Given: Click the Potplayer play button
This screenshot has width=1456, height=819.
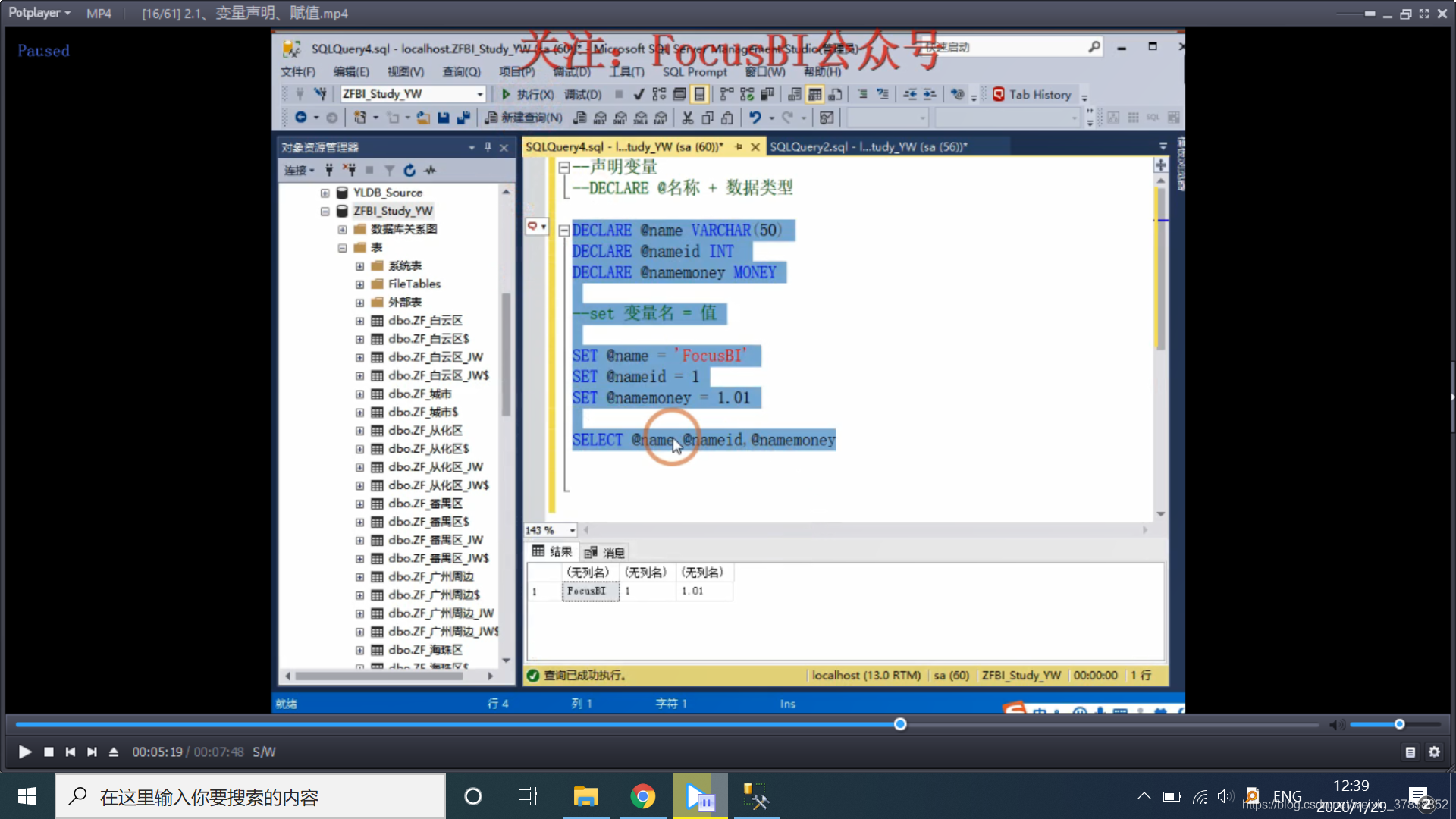Looking at the screenshot, I should pyautogui.click(x=24, y=752).
